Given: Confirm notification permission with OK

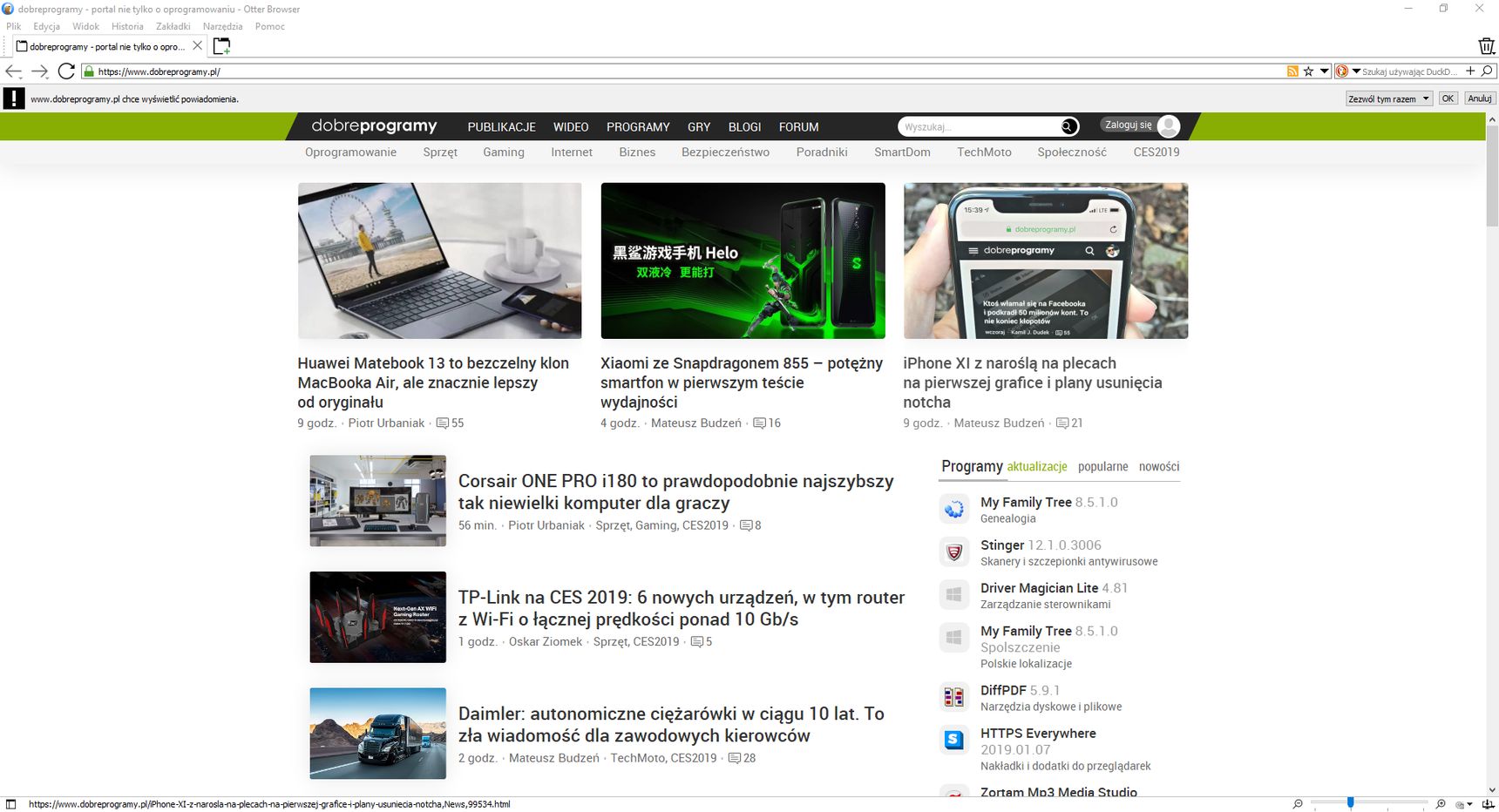Looking at the screenshot, I should point(1448,98).
